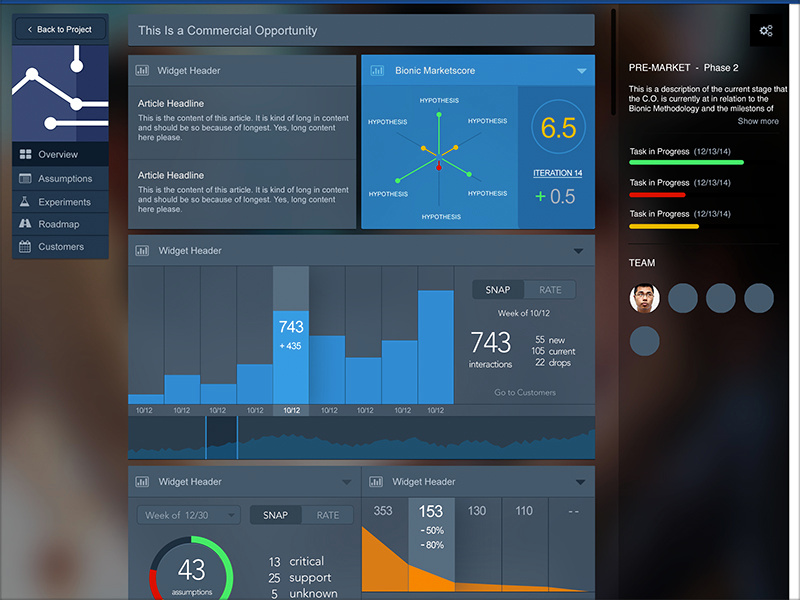Switch to the Customers section
Image resolution: width=800 pixels, height=600 pixels.
click(x=64, y=247)
